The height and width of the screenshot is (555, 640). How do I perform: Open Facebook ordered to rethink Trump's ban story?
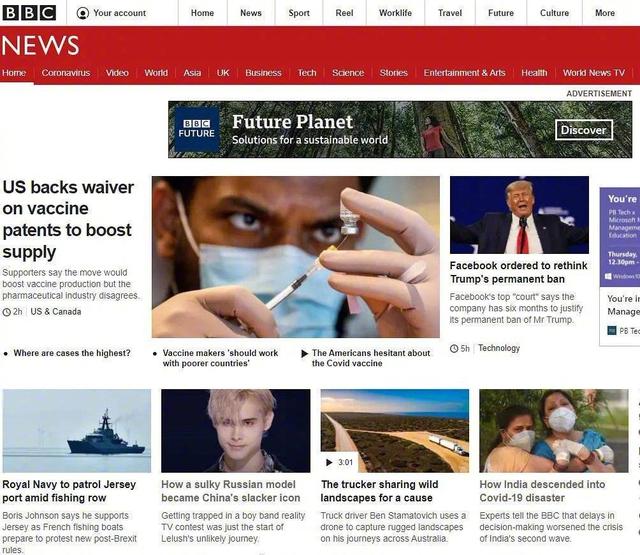tap(518, 272)
